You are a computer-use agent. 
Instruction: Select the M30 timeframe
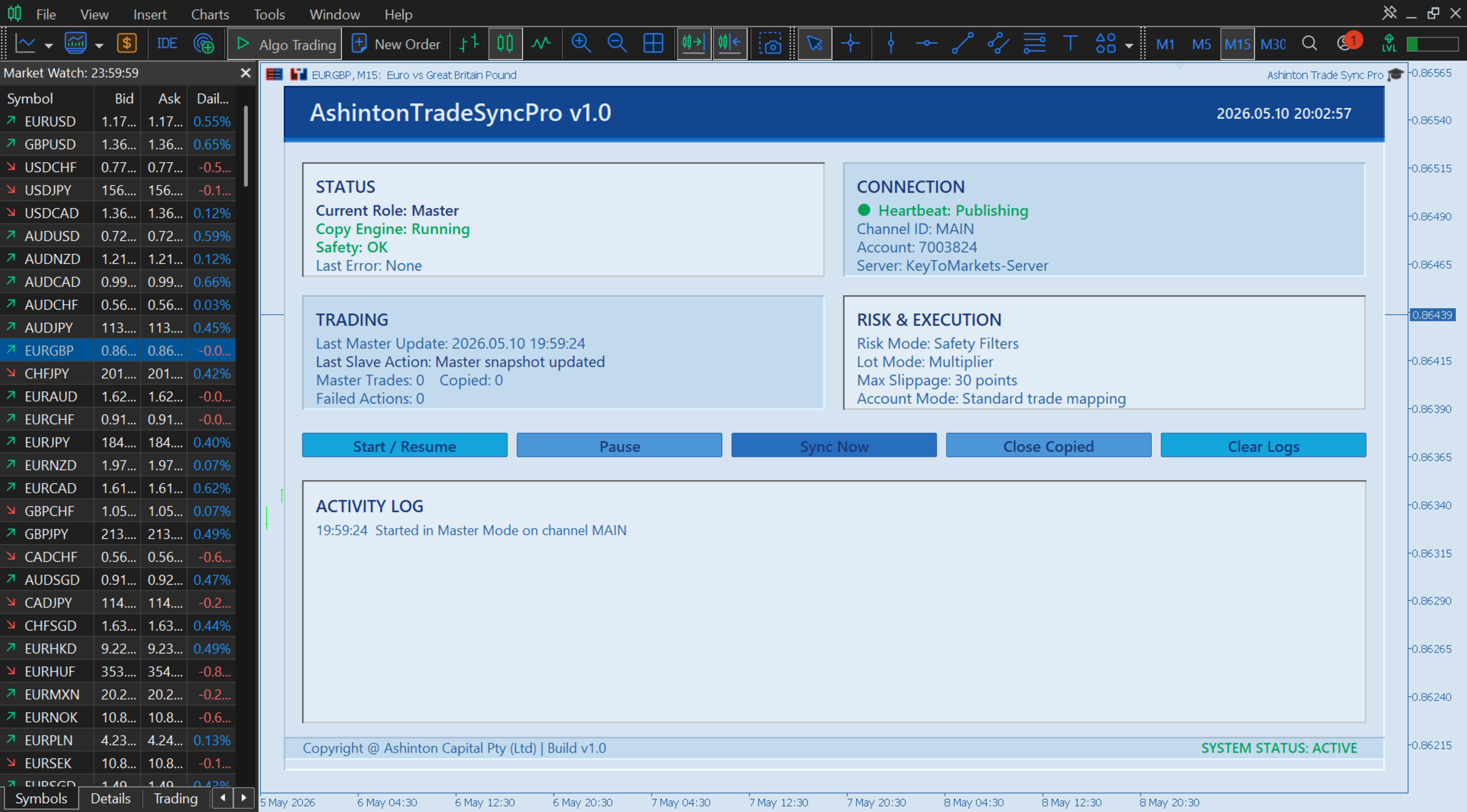click(1273, 44)
